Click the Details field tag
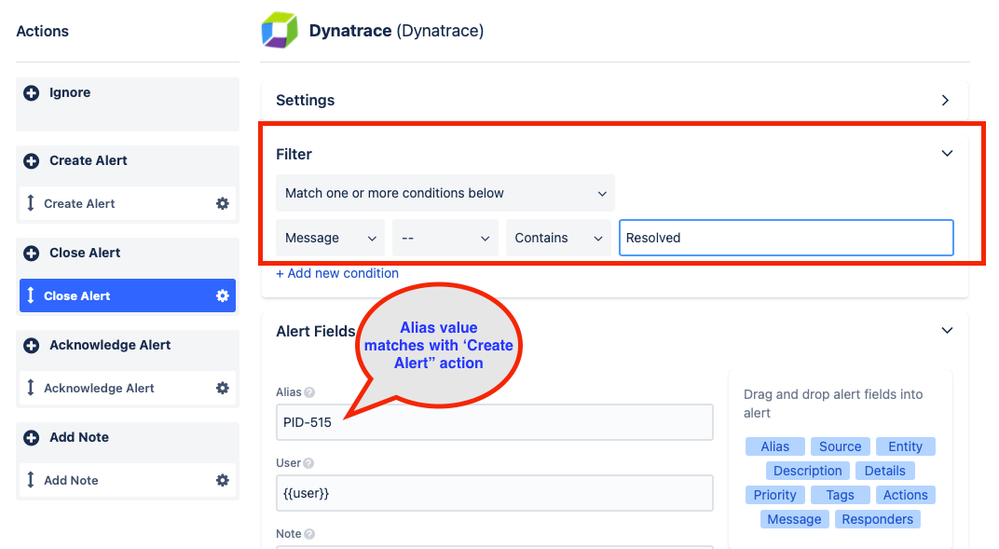This screenshot has width=999, height=549. pyautogui.click(x=885, y=471)
